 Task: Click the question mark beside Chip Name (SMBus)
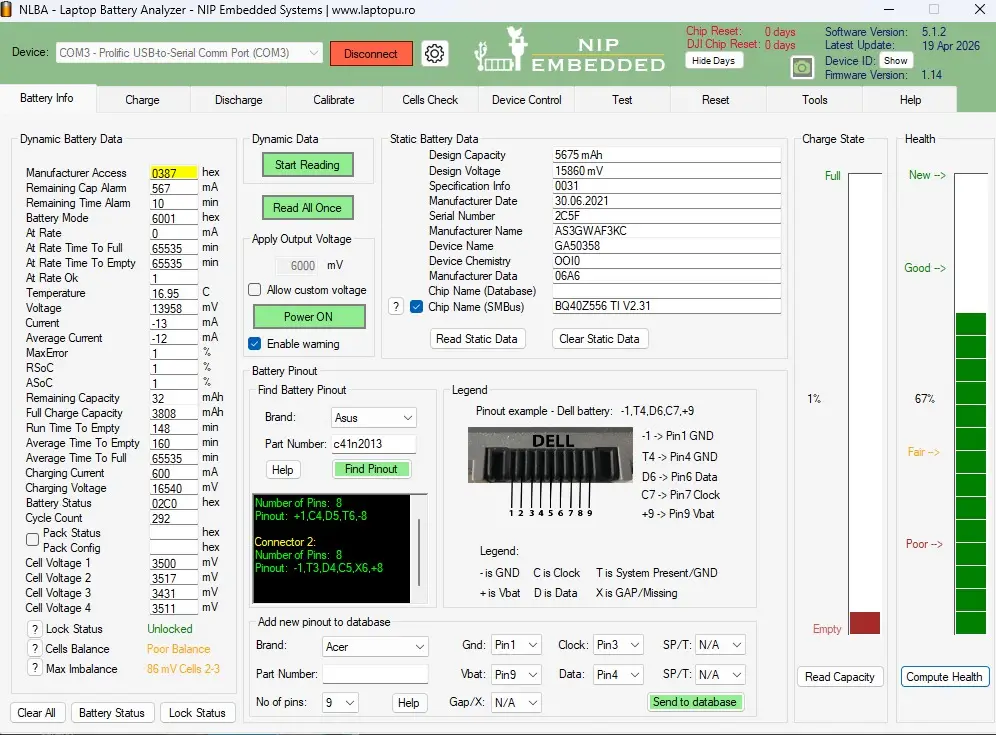pos(396,307)
